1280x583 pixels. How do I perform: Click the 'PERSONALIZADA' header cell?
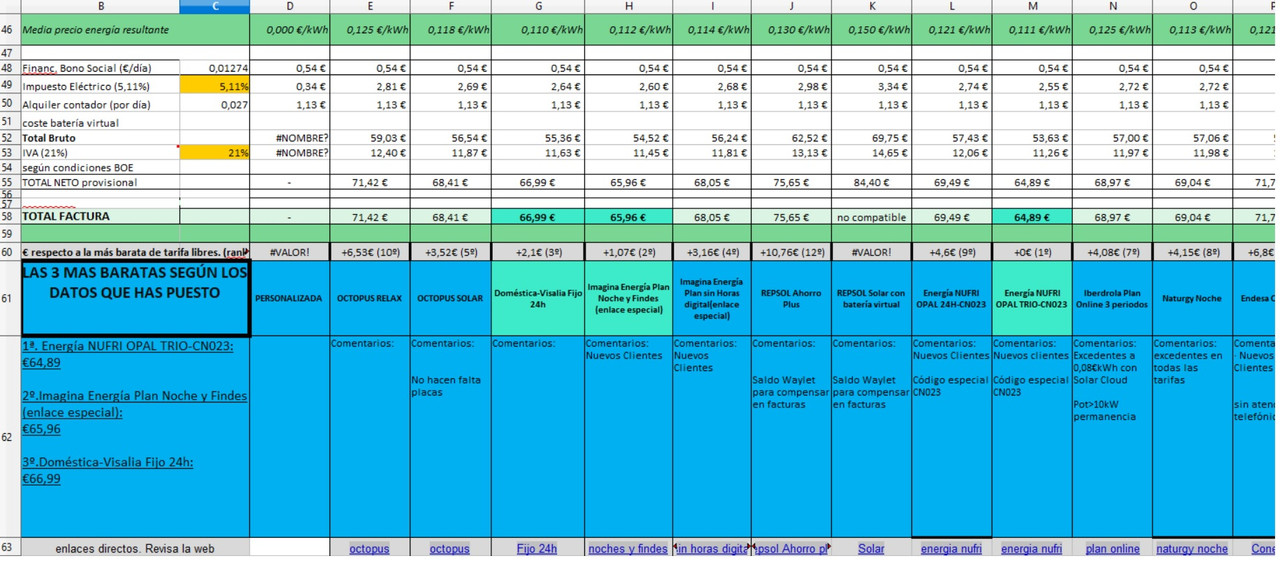pos(290,299)
